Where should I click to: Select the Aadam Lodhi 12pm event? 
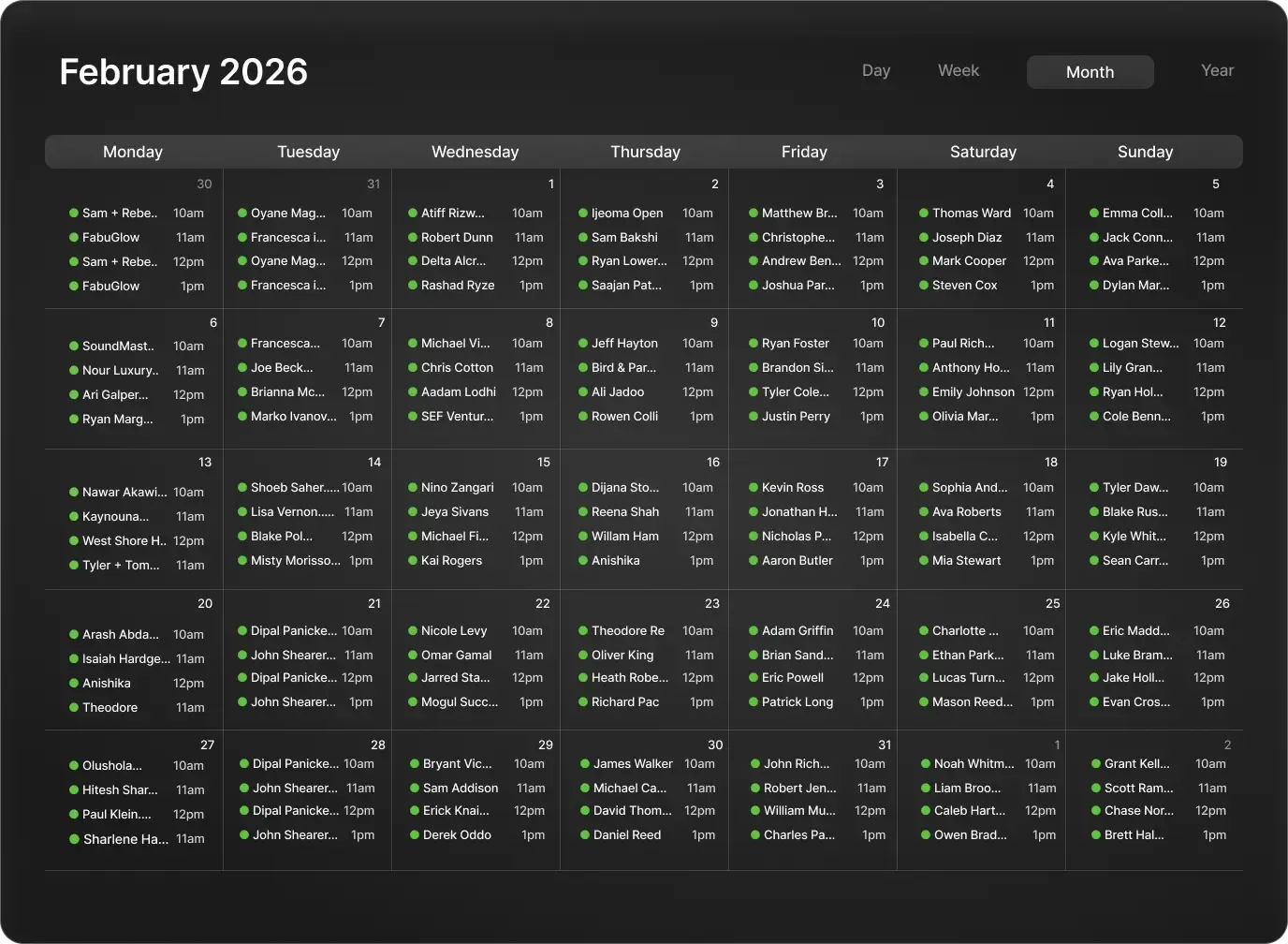pyautogui.click(x=475, y=392)
